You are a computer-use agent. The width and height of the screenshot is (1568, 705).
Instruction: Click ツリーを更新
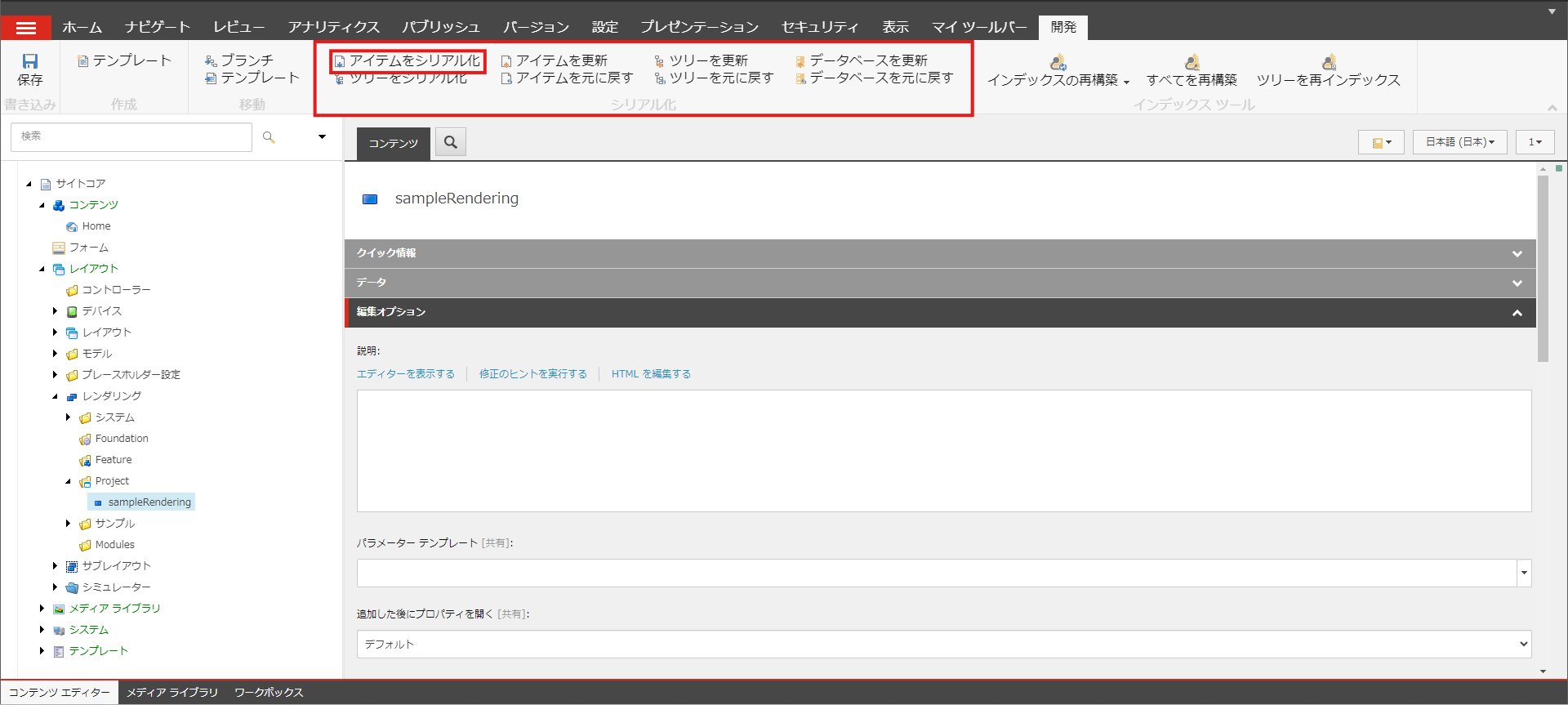[702, 60]
